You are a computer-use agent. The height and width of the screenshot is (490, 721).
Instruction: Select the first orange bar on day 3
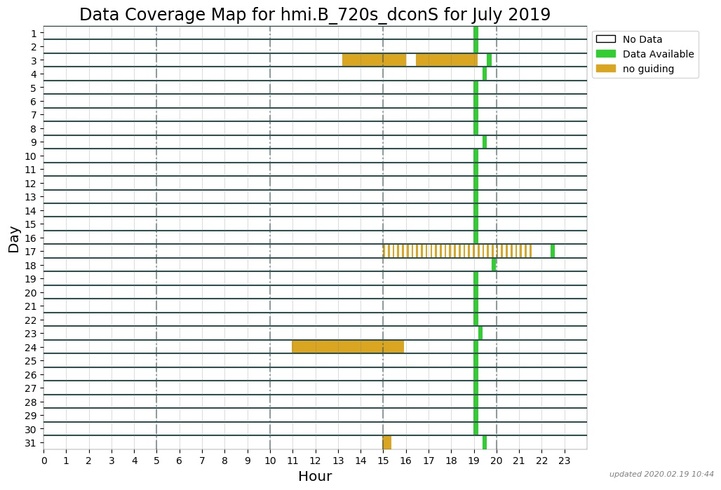tap(374, 60)
